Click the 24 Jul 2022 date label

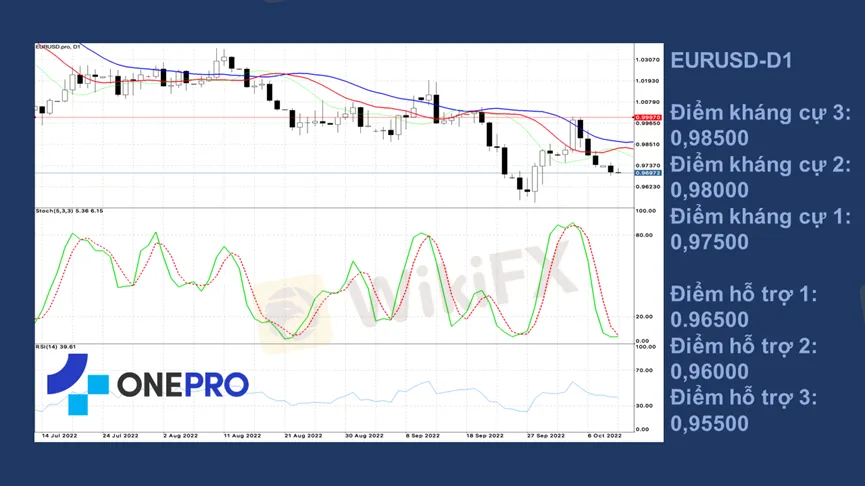120,436
